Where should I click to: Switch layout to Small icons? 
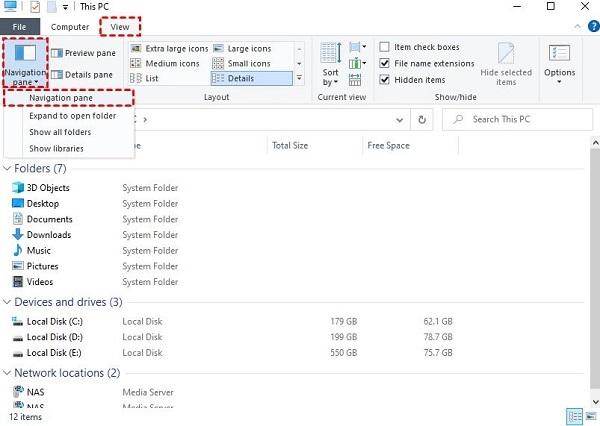241,64
